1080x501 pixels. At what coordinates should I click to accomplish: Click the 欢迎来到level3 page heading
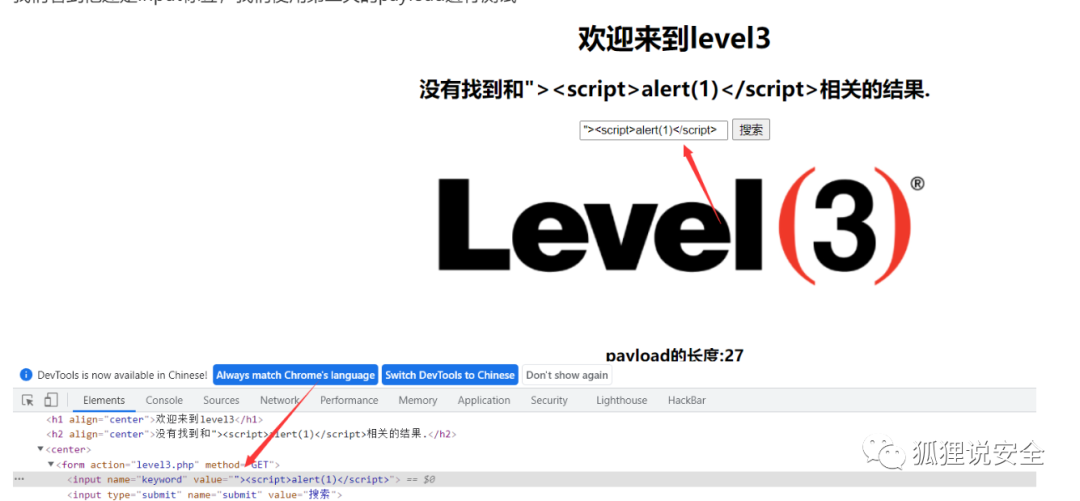click(674, 39)
